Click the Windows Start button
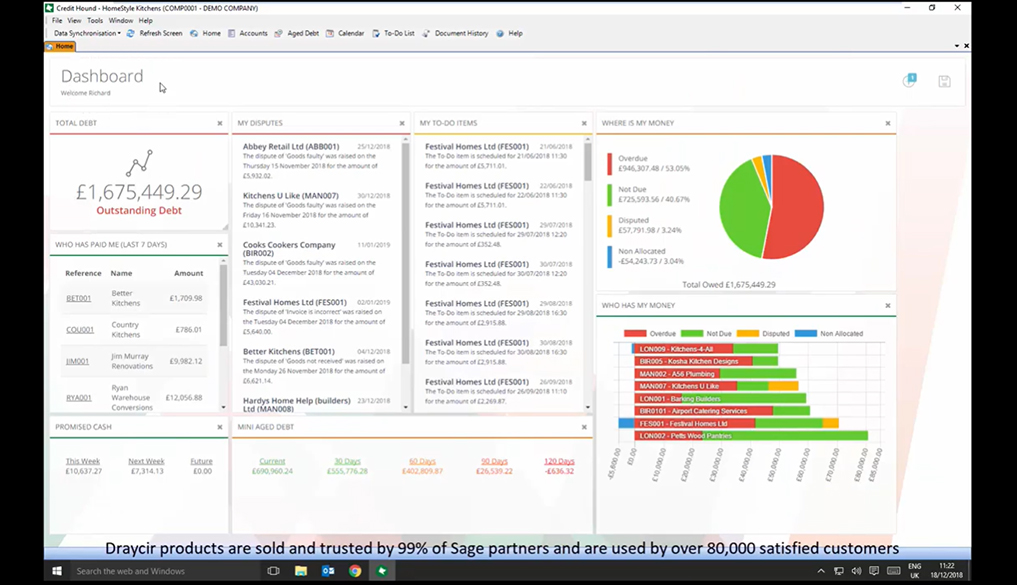The height and width of the screenshot is (585, 1017). [57, 571]
